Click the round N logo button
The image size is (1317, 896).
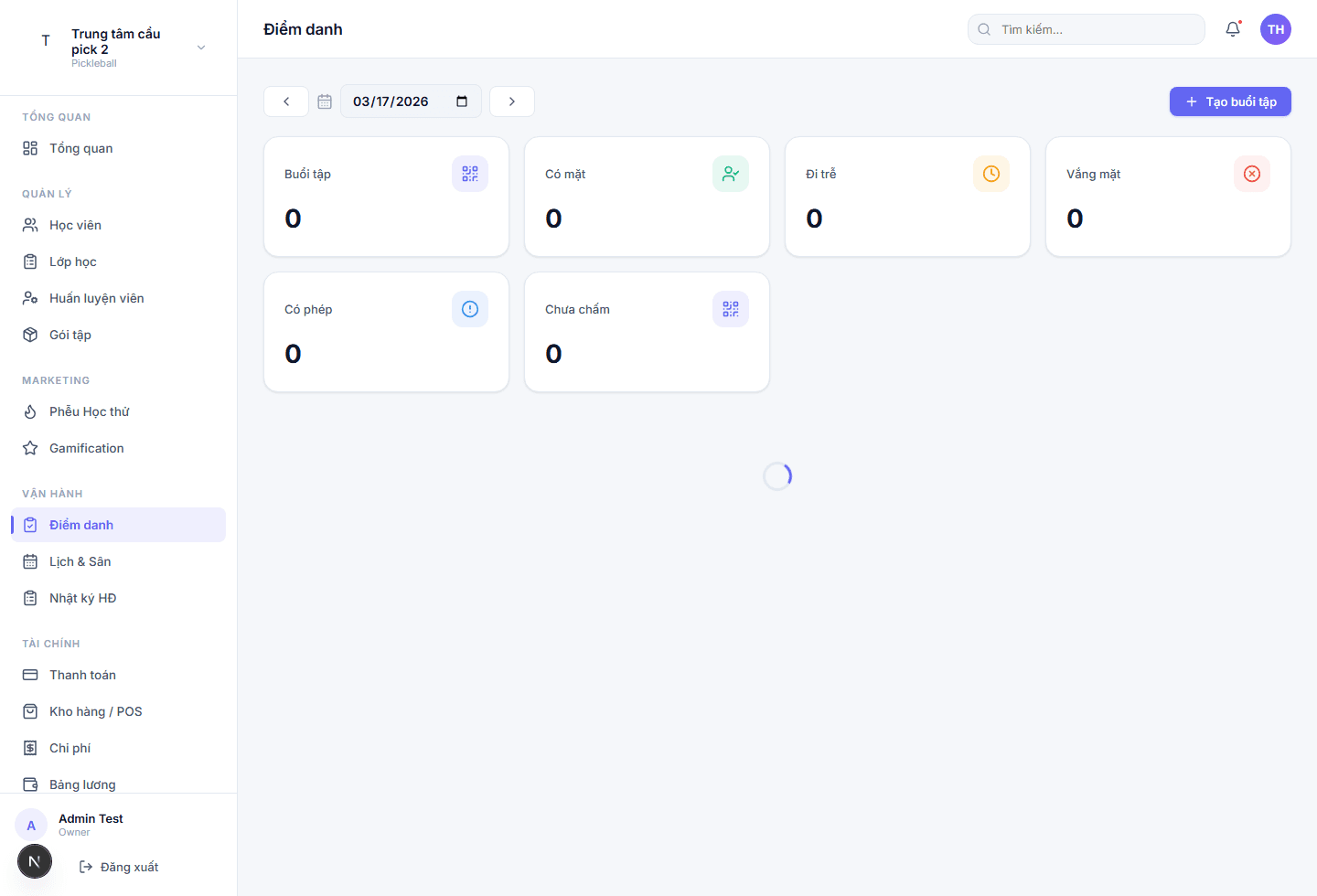(35, 861)
